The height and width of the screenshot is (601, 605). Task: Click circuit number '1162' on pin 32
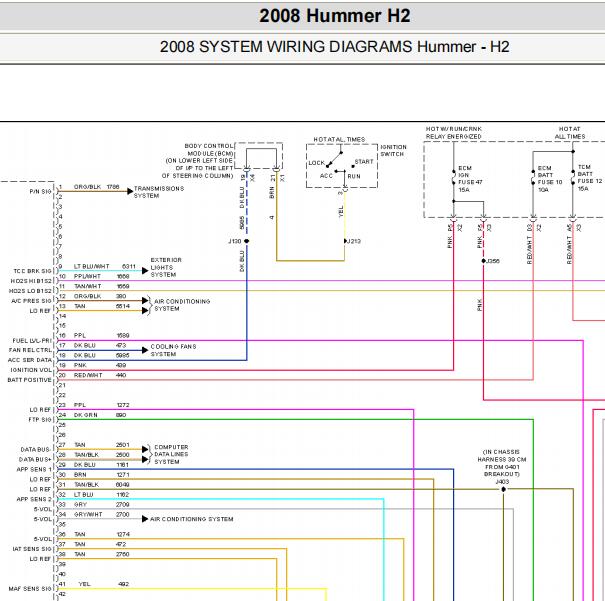click(122, 495)
